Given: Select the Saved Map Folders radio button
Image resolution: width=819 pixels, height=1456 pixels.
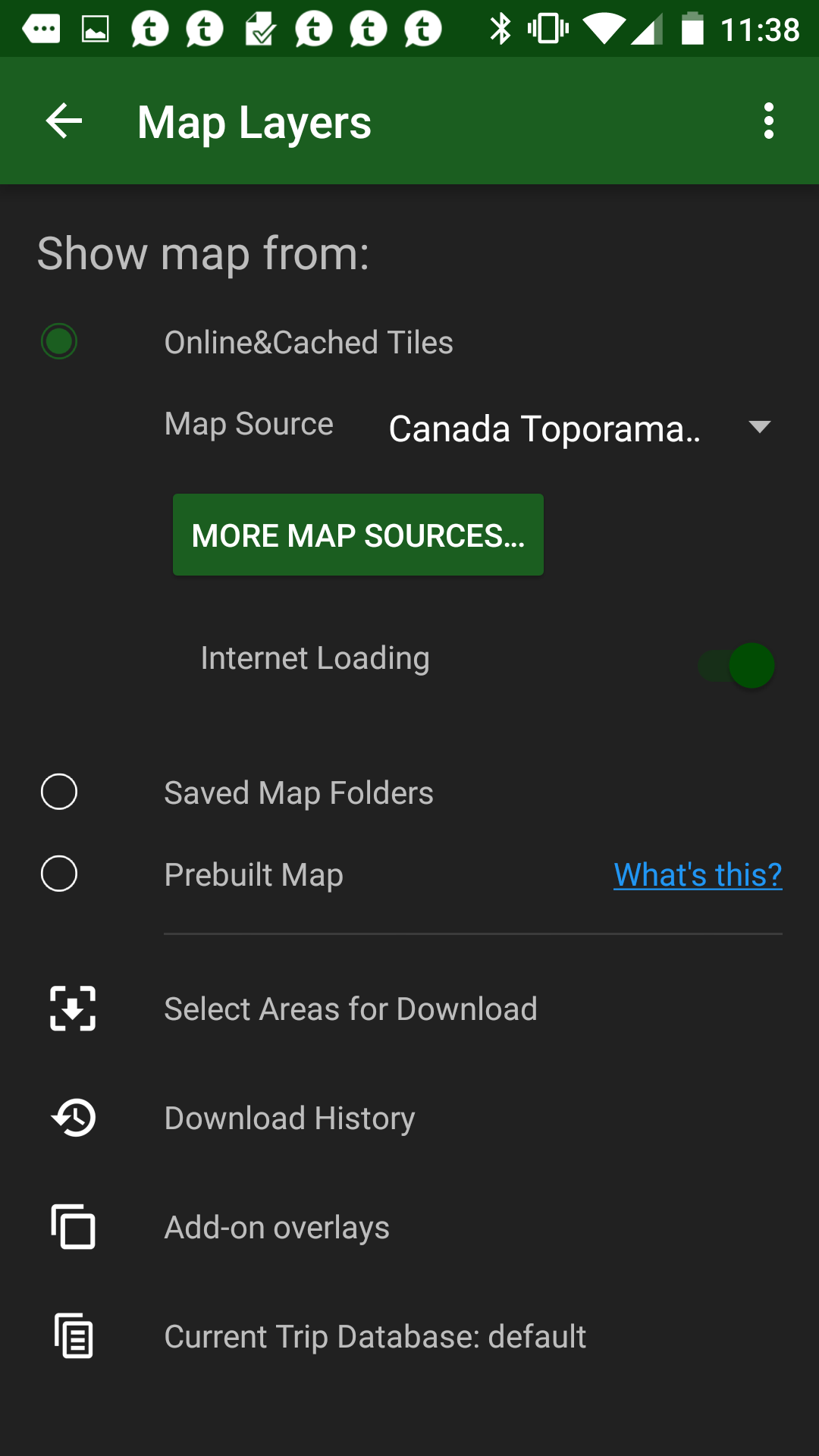Looking at the screenshot, I should tap(59, 792).
